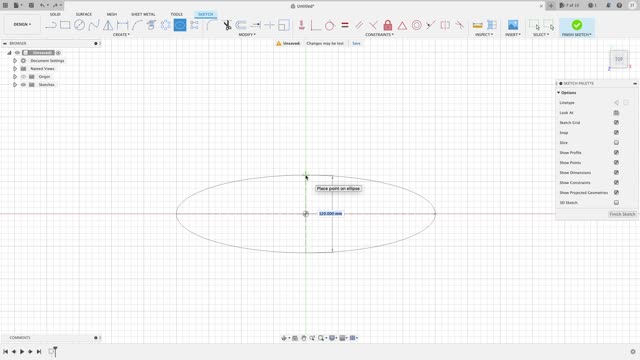The image size is (640, 360).
Task: Pick the Spline sketch tool
Action: [x=94, y=25]
